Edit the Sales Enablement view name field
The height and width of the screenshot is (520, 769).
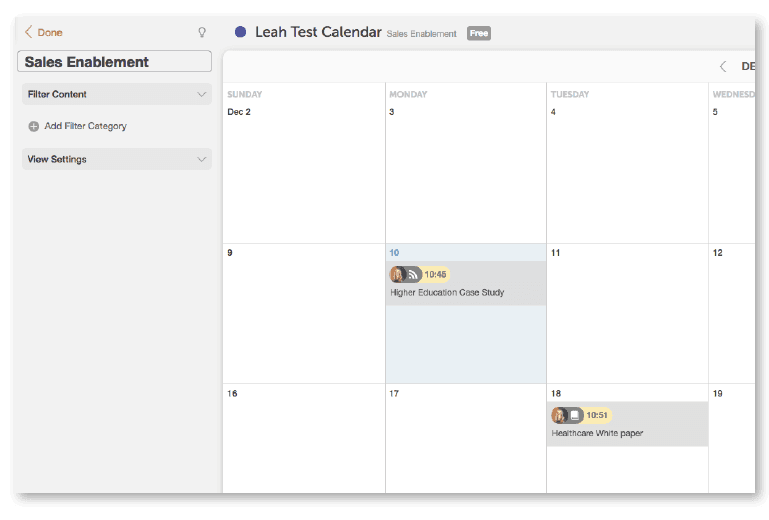tap(114, 62)
